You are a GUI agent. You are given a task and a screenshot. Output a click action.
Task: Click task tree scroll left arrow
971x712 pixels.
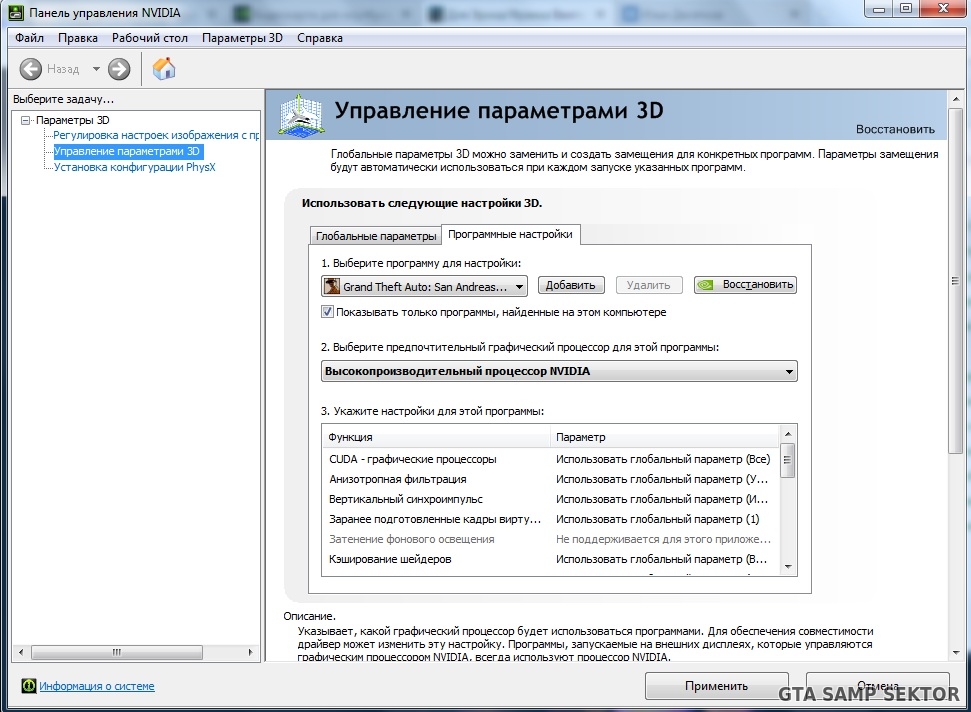(21, 652)
